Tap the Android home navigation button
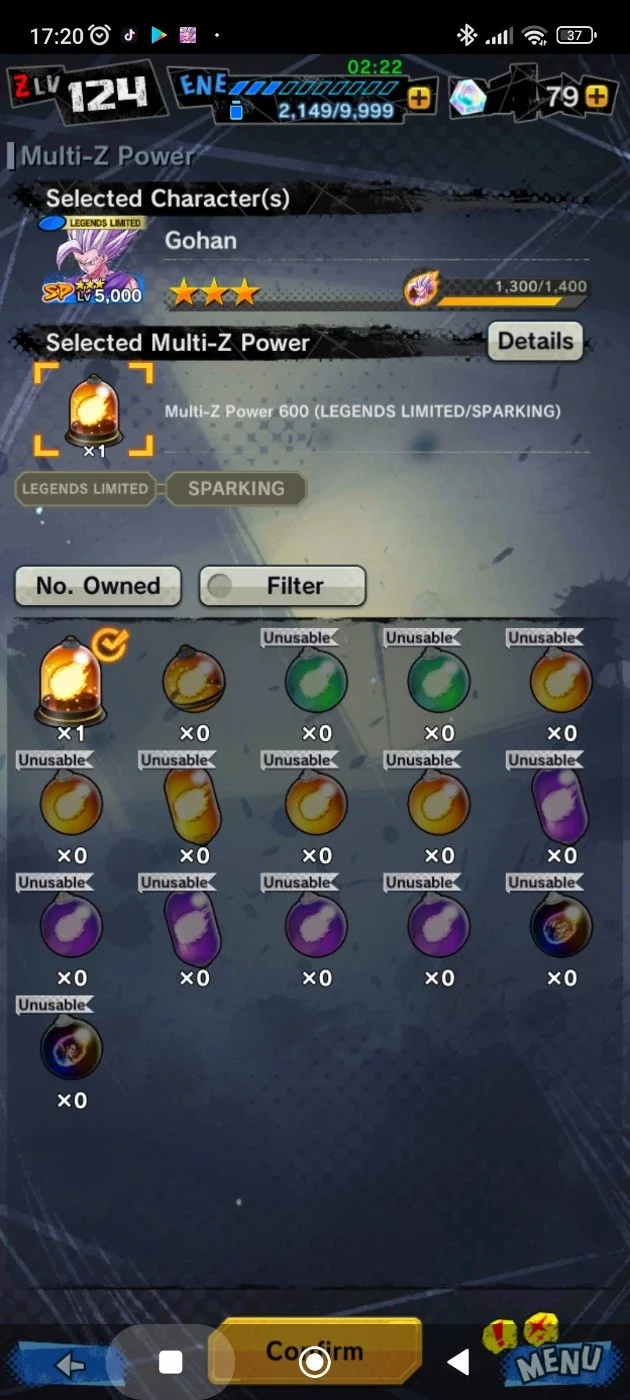Viewport: 630px width, 1400px height. click(x=315, y=1362)
